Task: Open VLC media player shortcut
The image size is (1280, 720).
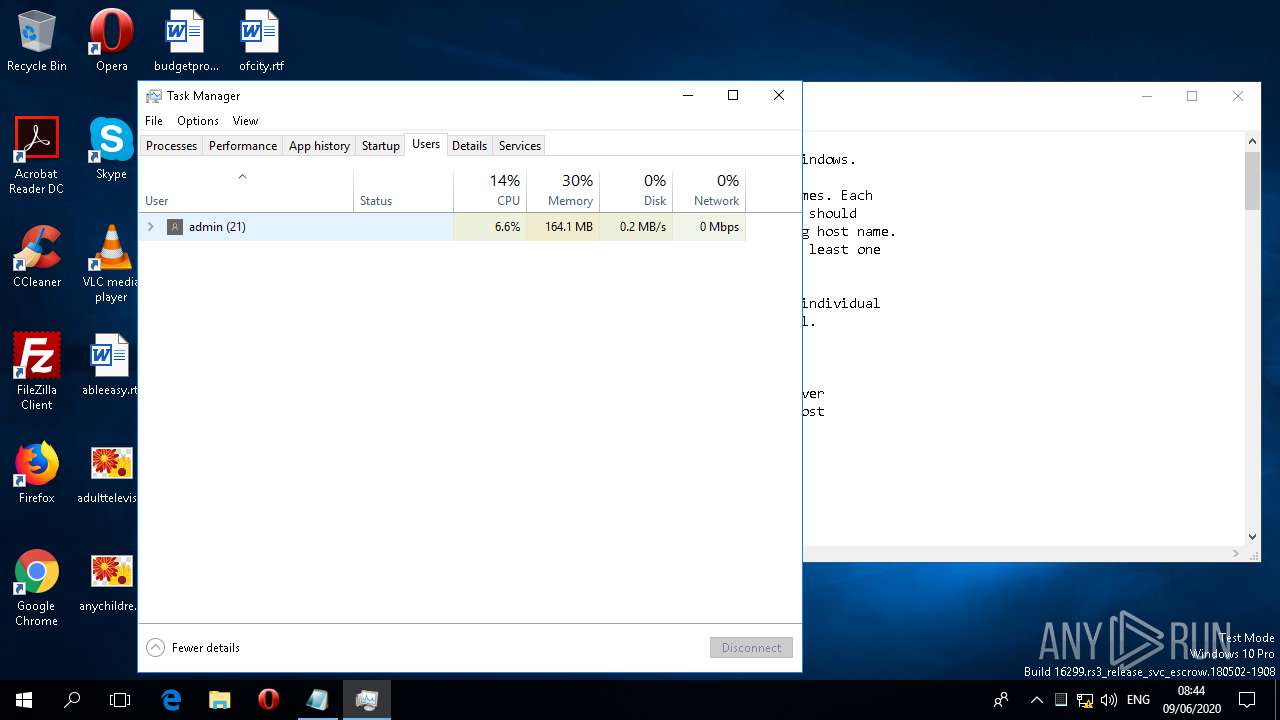Action: [111, 264]
